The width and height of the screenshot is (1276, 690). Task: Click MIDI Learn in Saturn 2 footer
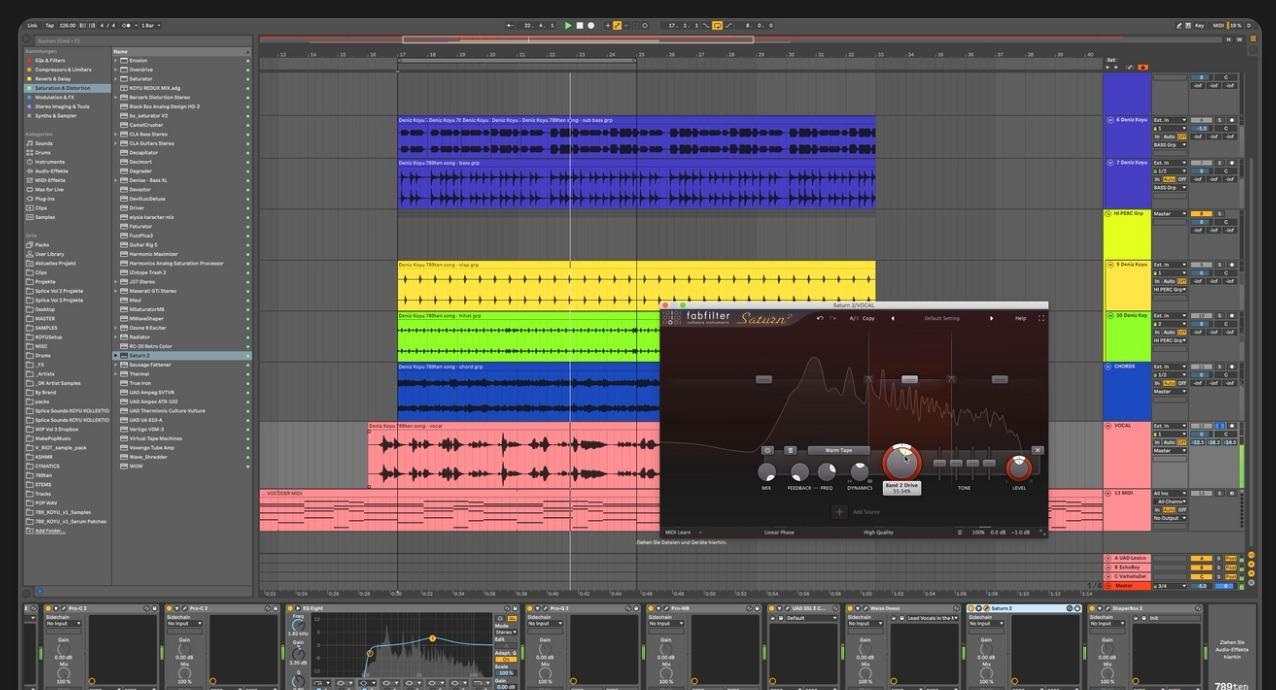pyautogui.click(x=678, y=532)
